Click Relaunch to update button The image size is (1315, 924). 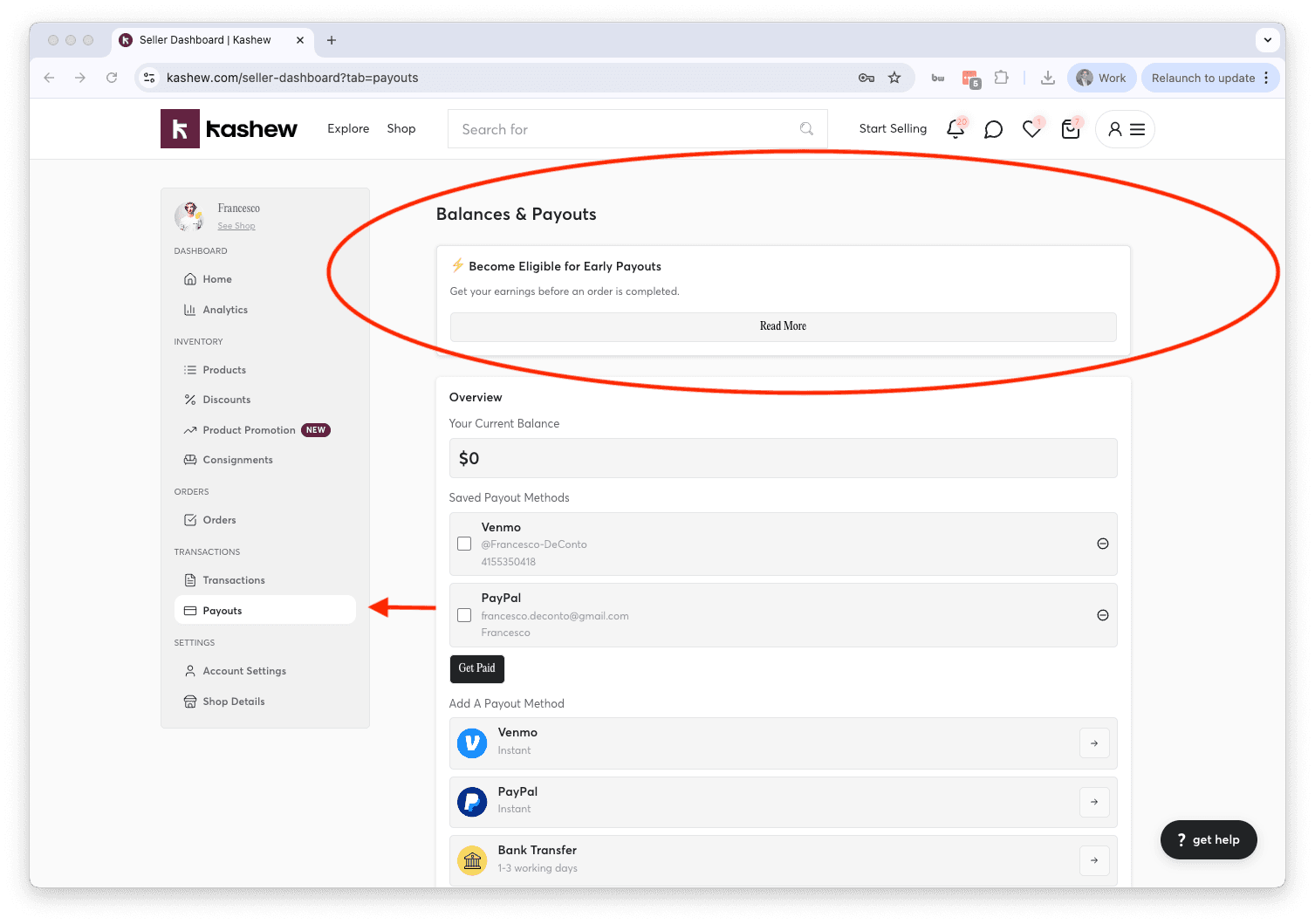point(1202,78)
